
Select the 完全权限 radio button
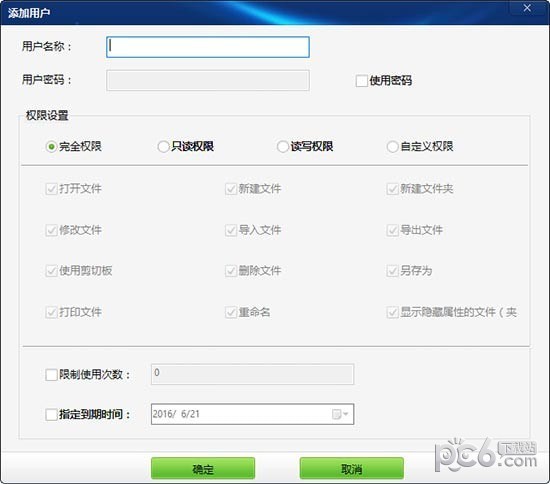(51, 147)
